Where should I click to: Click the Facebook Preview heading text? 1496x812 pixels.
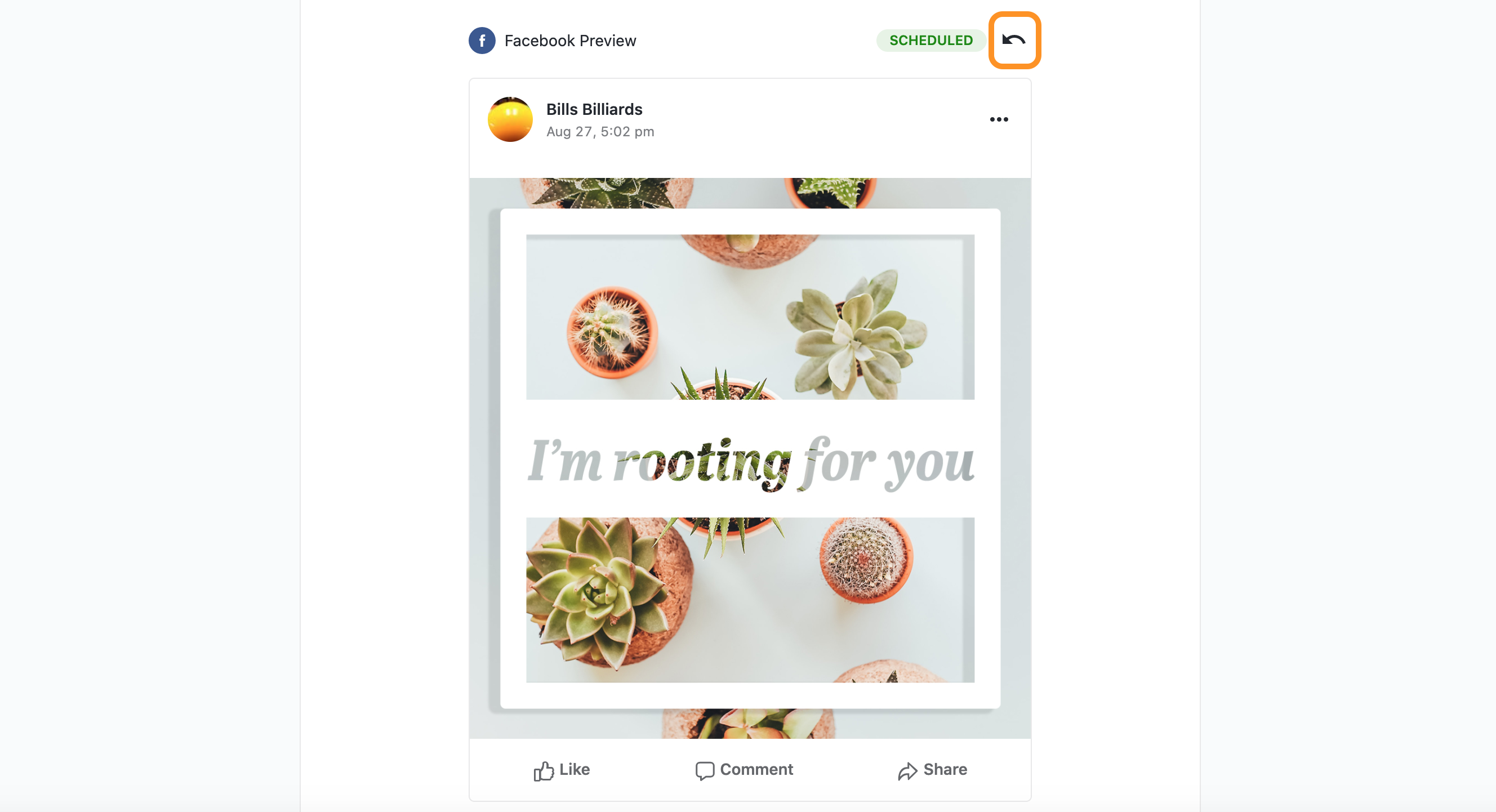(570, 41)
